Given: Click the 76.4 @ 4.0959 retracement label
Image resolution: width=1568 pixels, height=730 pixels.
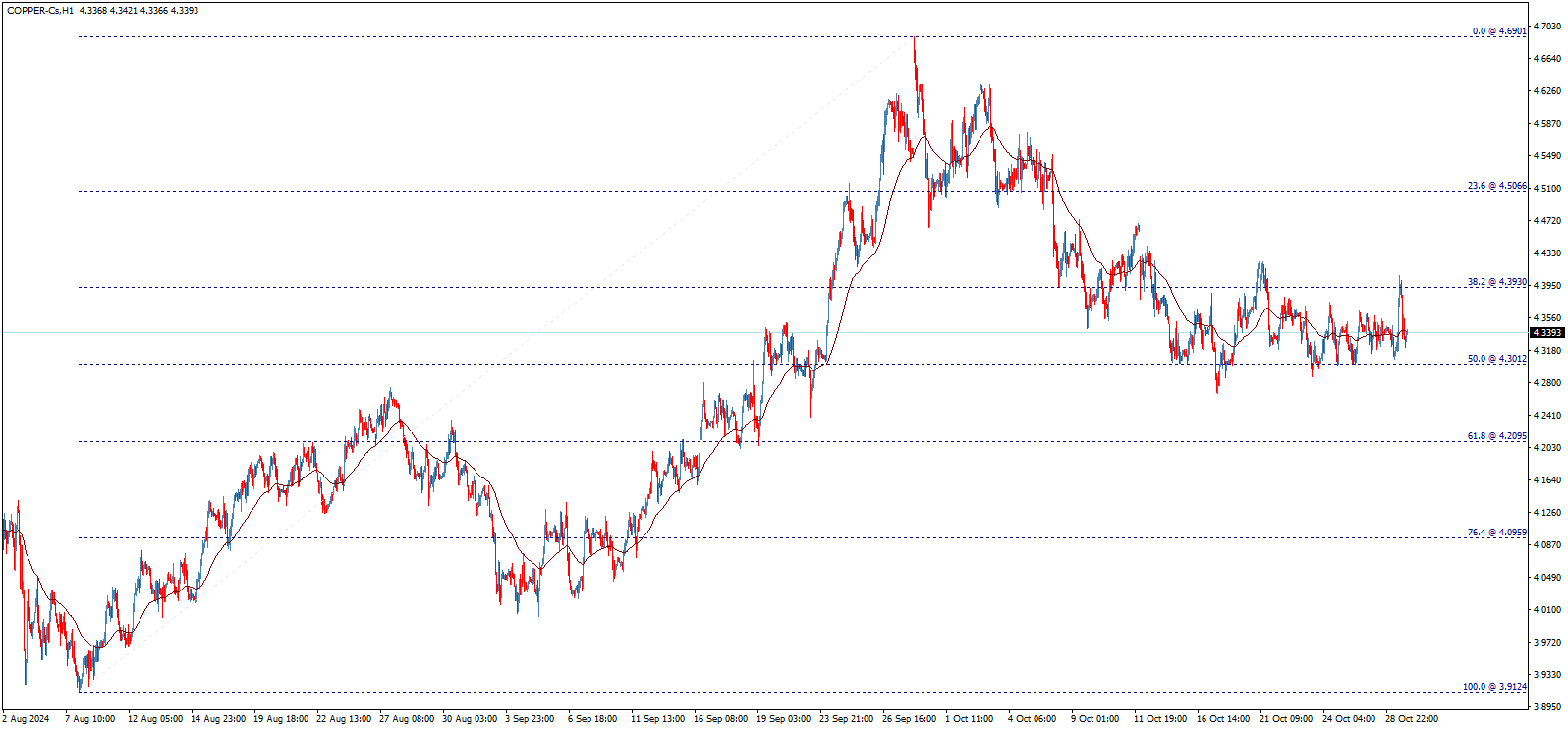Looking at the screenshot, I should coord(1497,533).
